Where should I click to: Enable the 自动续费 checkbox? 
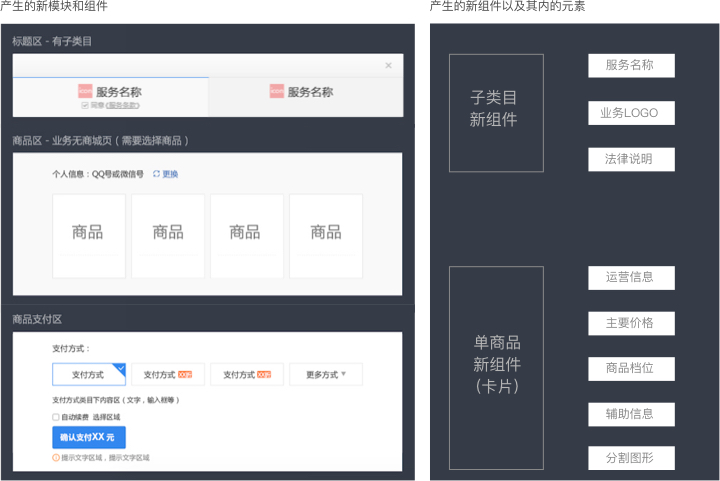[x=56, y=417]
